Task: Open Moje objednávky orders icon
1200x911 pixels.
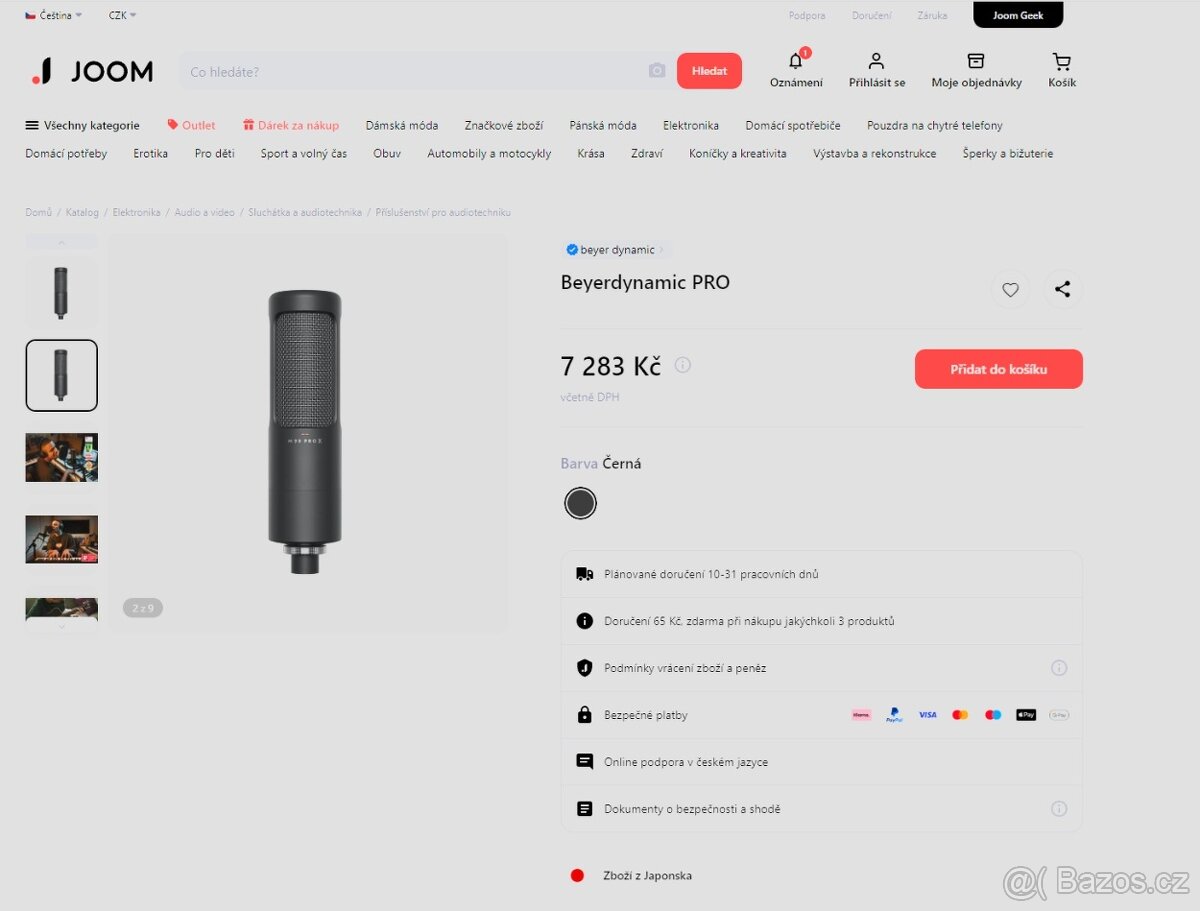Action: (x=975, y=61)
